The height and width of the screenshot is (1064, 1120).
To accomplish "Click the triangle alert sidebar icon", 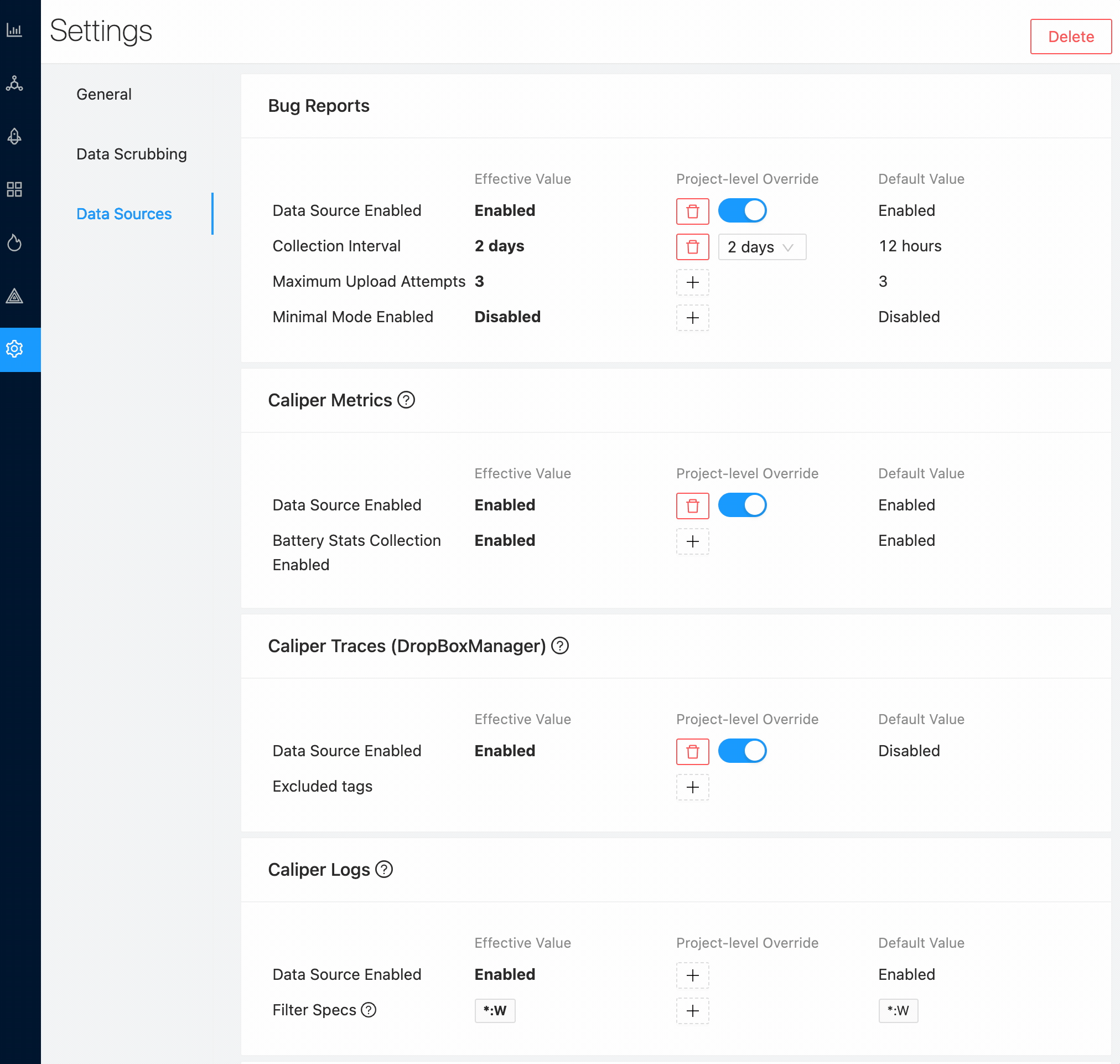I will 14,296.
